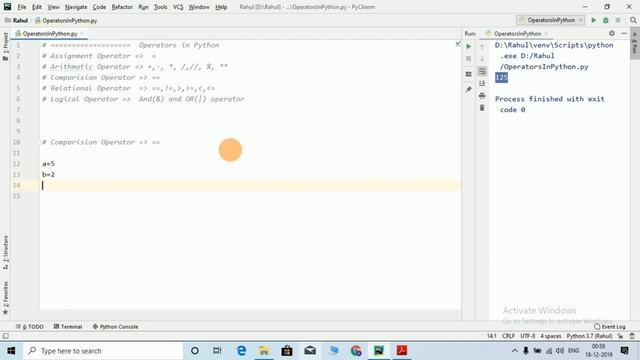Clear console with the trash icon
Screen dimensions: 640x360
[x=482, y=108]
